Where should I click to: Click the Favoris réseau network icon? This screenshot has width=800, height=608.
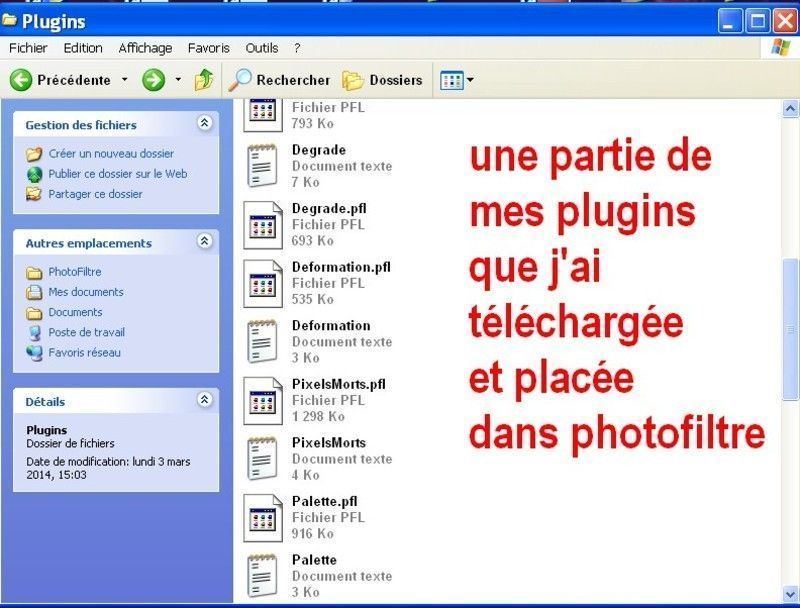[34, 353]
